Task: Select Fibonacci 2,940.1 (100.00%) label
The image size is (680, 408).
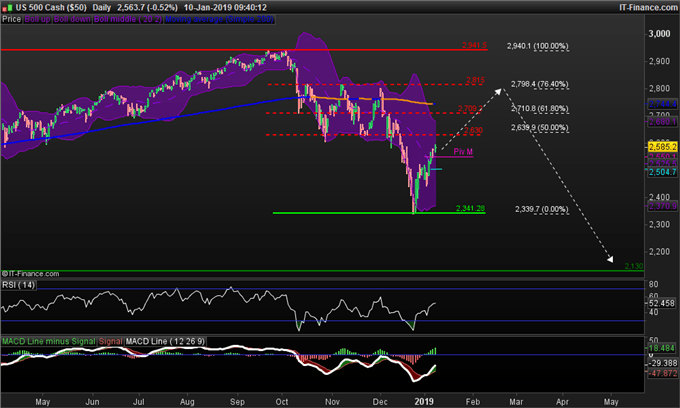Action: (538, 46)
